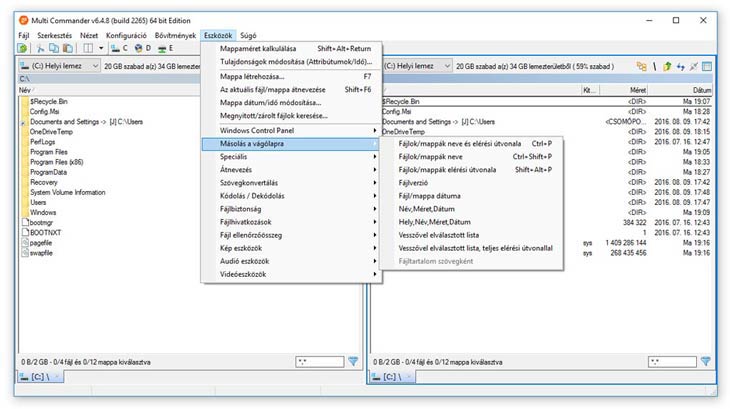Viewport: 730px width, 409px height.
Task: Select Fájlverzió in the clipboard submenu
Action: point(412,183)
